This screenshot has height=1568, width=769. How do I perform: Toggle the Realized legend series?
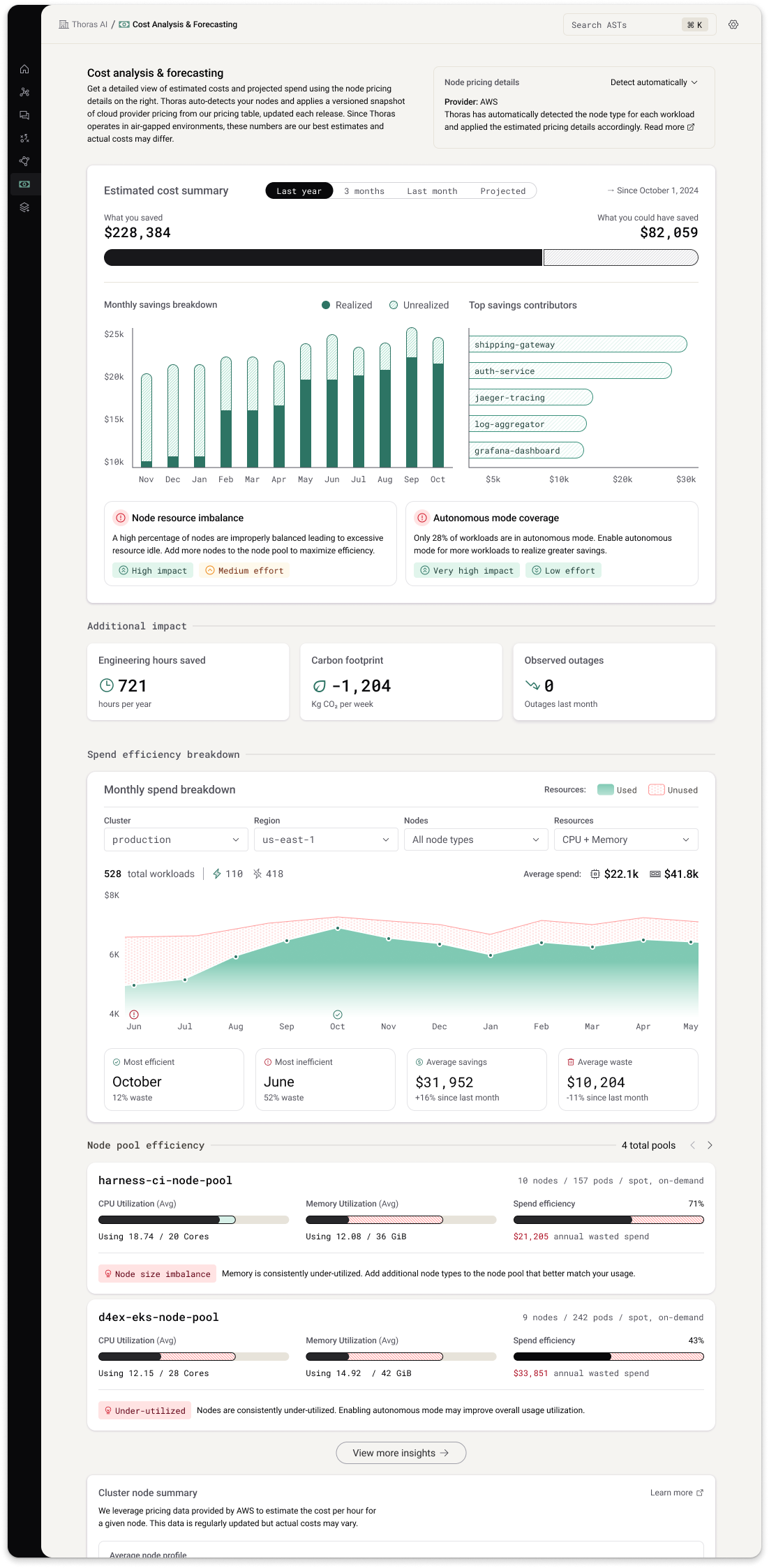point(347,305)
